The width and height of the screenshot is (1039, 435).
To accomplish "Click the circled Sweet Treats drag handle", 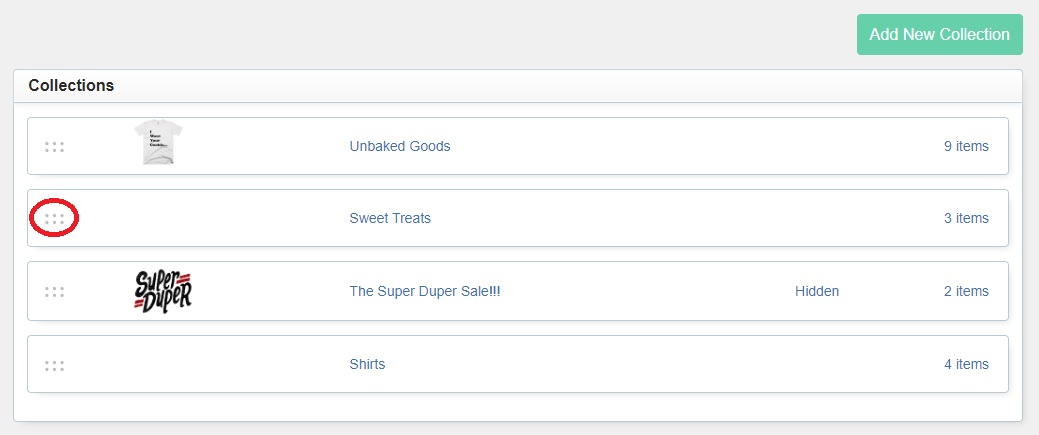I will tap(54, 218).
